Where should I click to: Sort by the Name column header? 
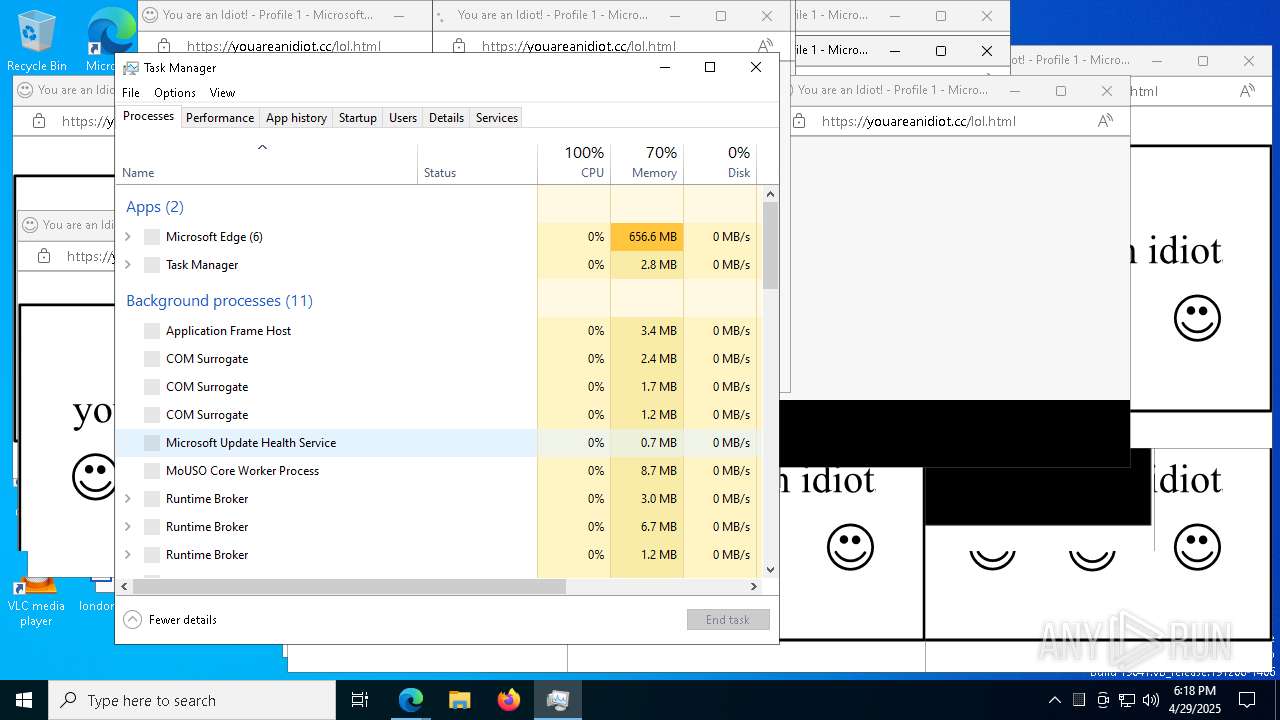point(266,162)
